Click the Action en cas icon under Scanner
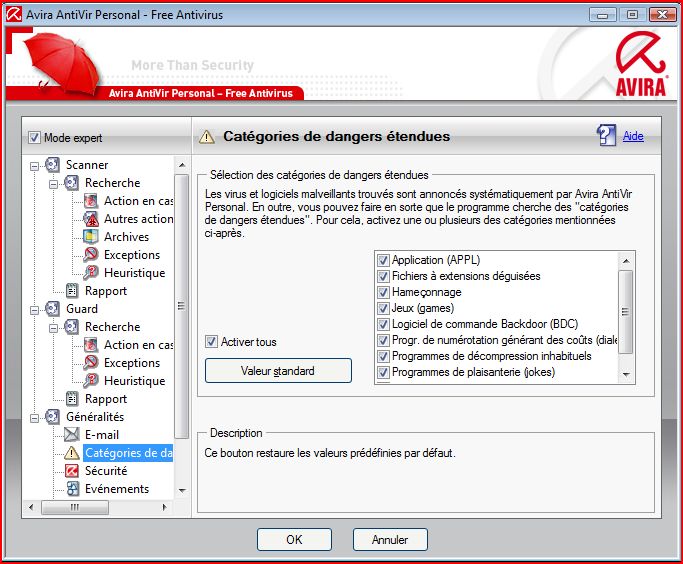The image size is (683, 564). [91, 200]
